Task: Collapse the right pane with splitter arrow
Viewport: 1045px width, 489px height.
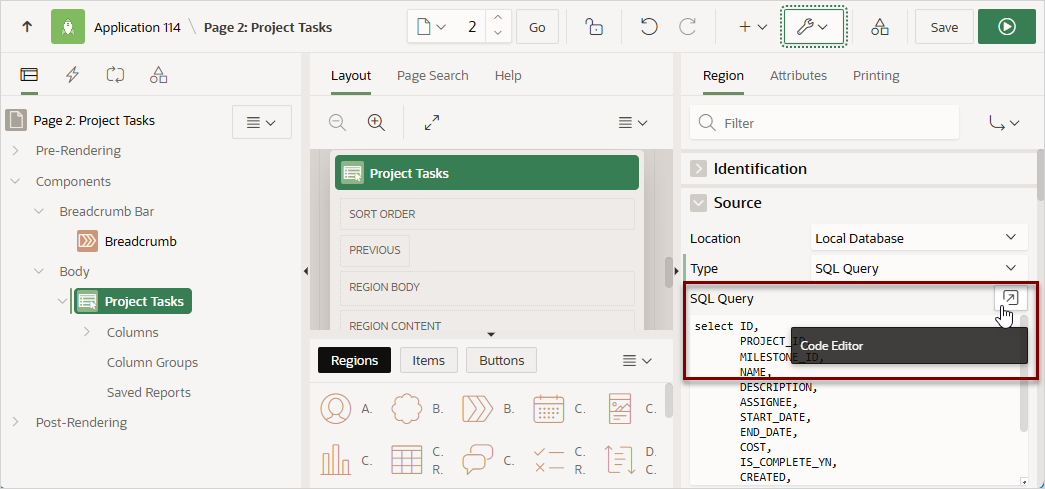Action: (x=677, y=271)
